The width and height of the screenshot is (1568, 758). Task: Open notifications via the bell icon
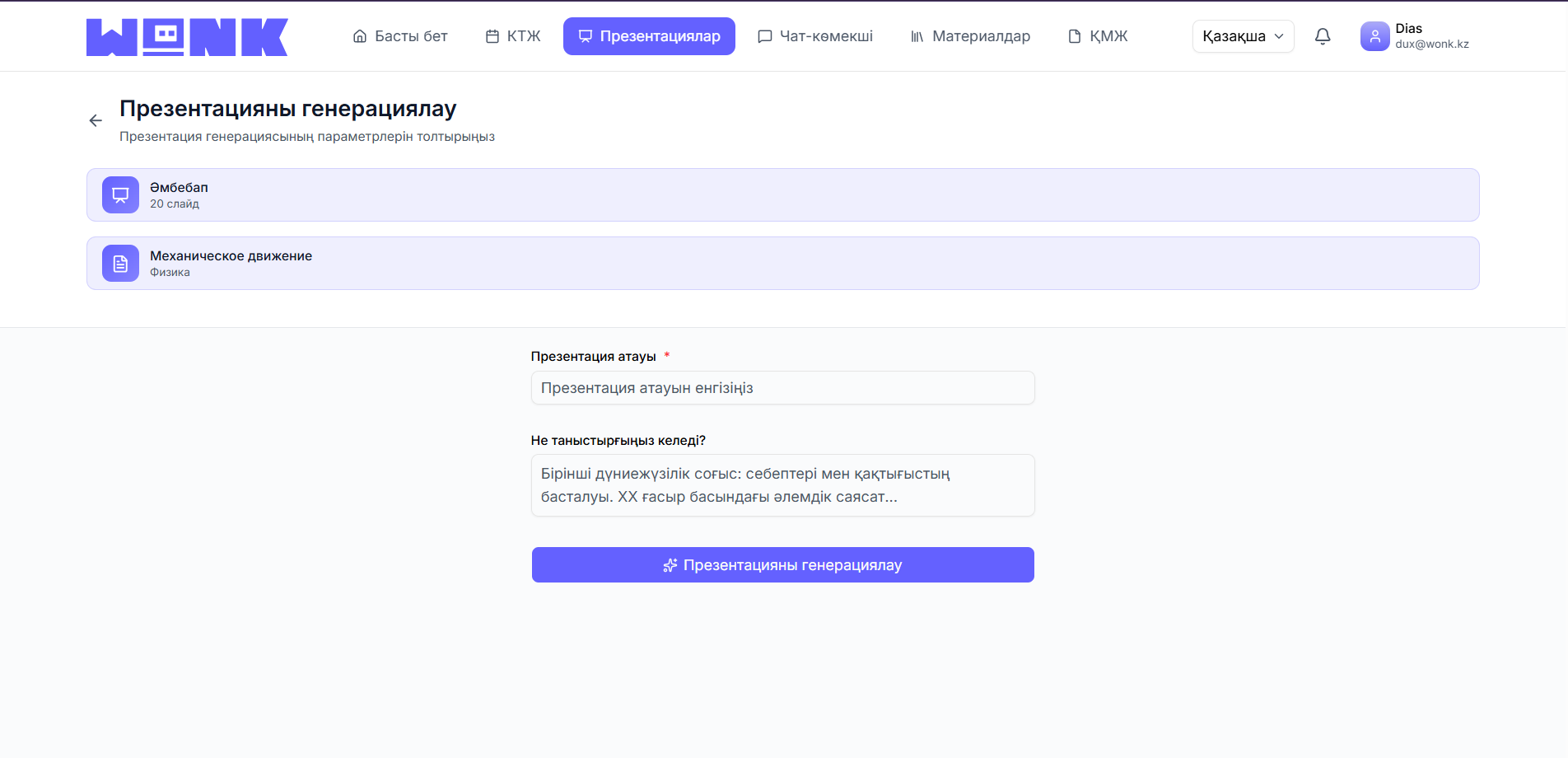[x=1323, y=36]
